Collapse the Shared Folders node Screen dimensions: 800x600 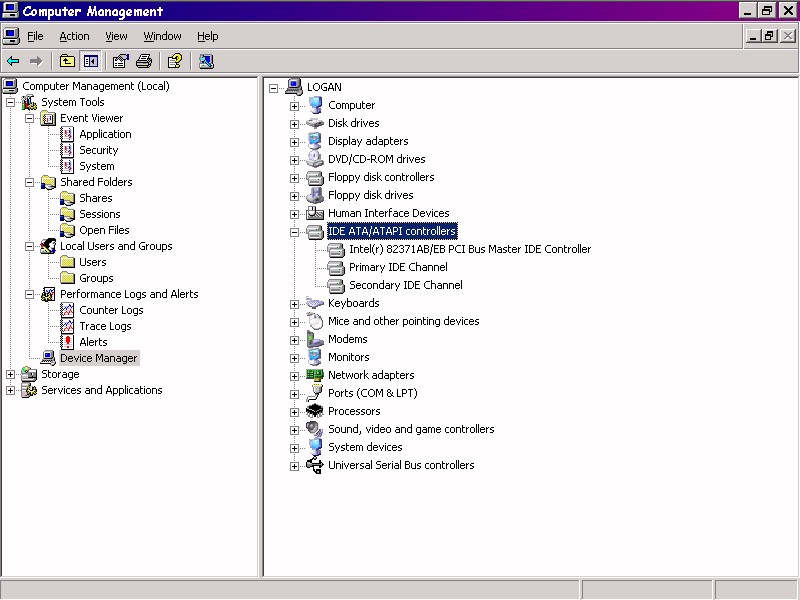30,182
